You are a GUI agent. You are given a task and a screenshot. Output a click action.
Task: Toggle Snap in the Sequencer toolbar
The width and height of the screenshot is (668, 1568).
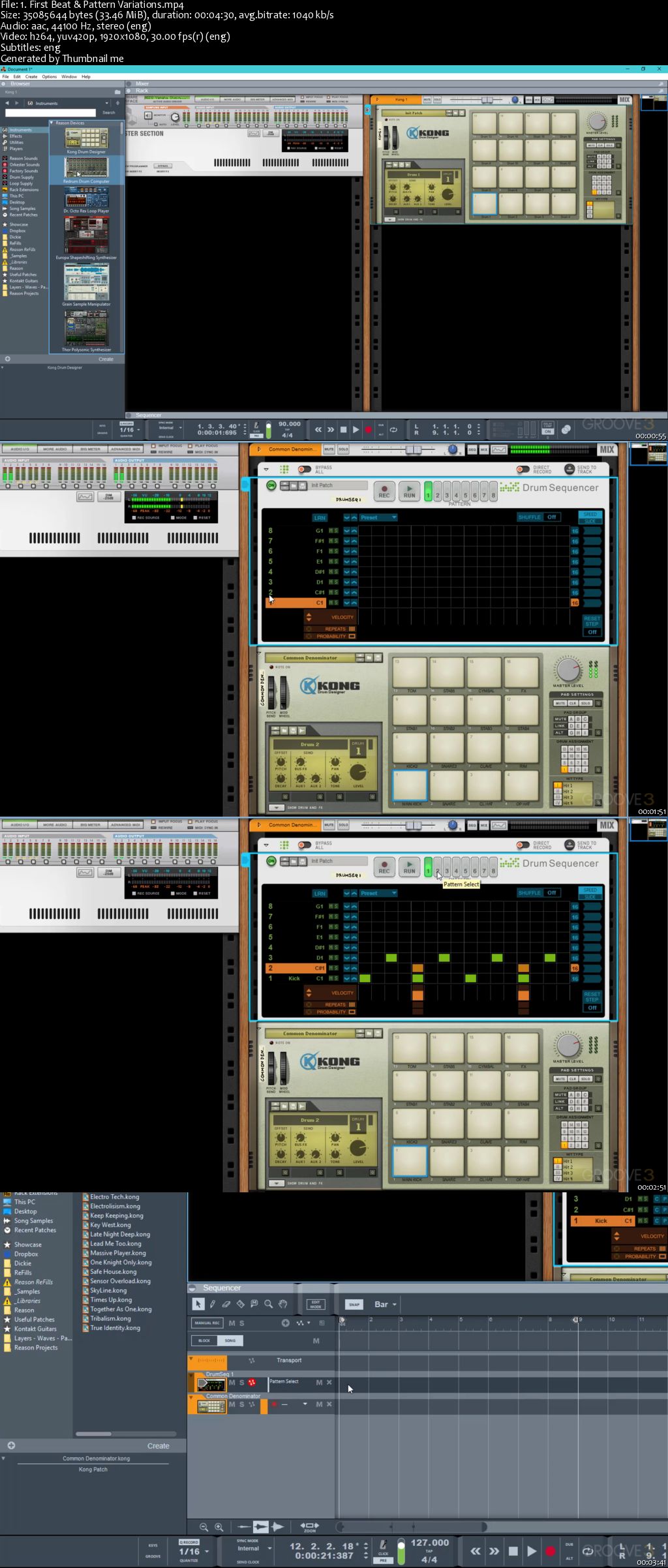point(354,1304)
